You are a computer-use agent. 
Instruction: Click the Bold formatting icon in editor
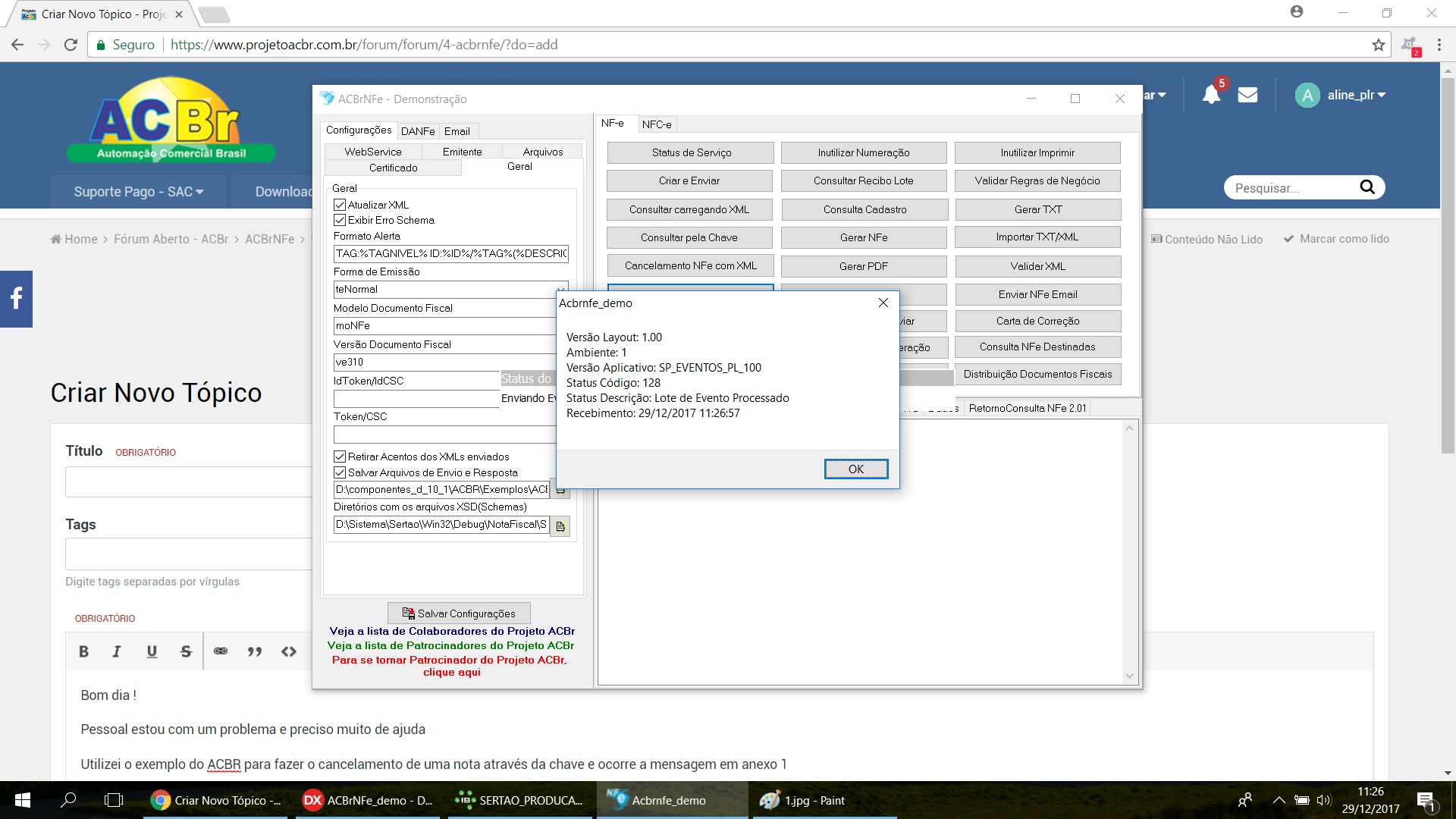tap(84, 651)
